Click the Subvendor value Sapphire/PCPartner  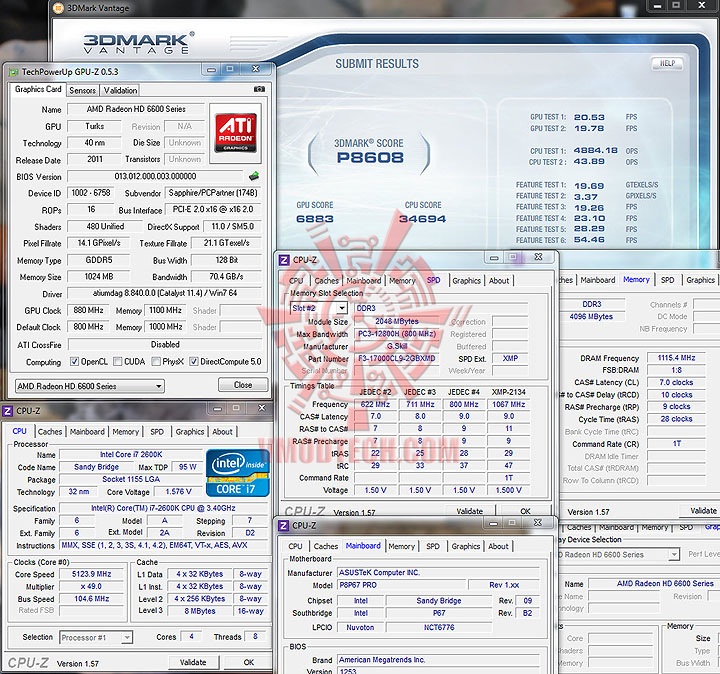[213, 193]
